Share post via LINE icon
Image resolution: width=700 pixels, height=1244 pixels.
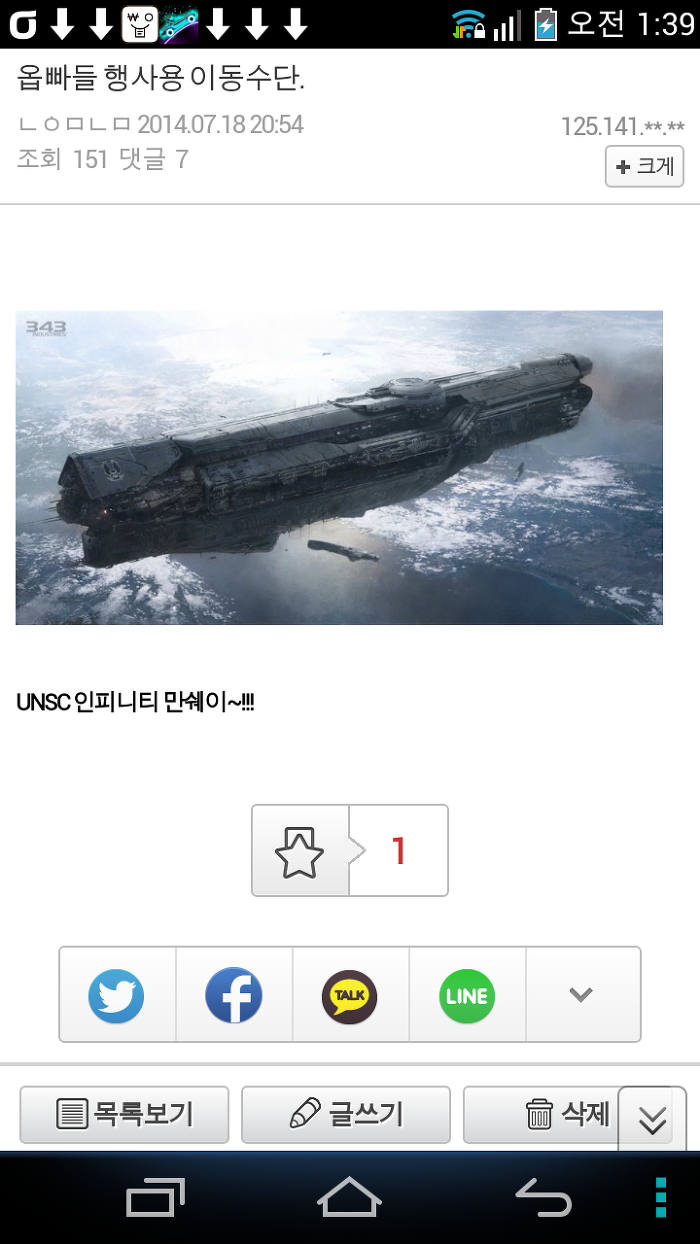point(467,995)
